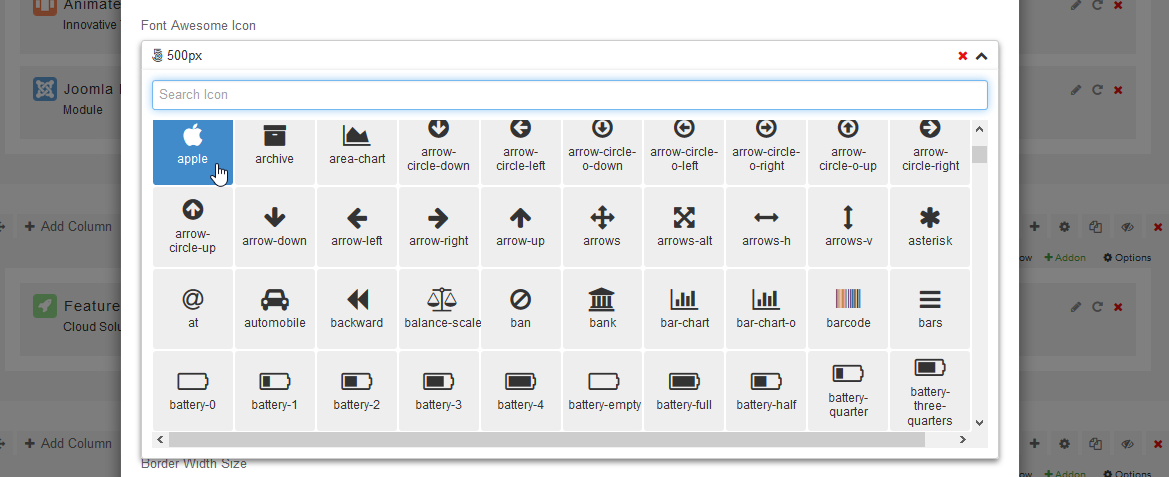Choose the archive box icon
The height and width of the screenshot is (477, 1169).
[x=274, y=146]
